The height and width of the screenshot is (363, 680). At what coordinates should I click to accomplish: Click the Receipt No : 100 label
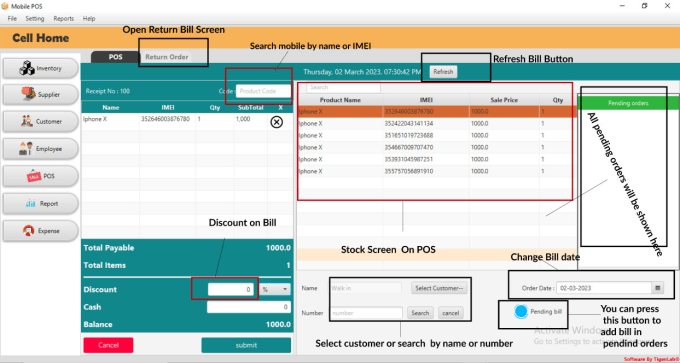click(x=108, y=91)
